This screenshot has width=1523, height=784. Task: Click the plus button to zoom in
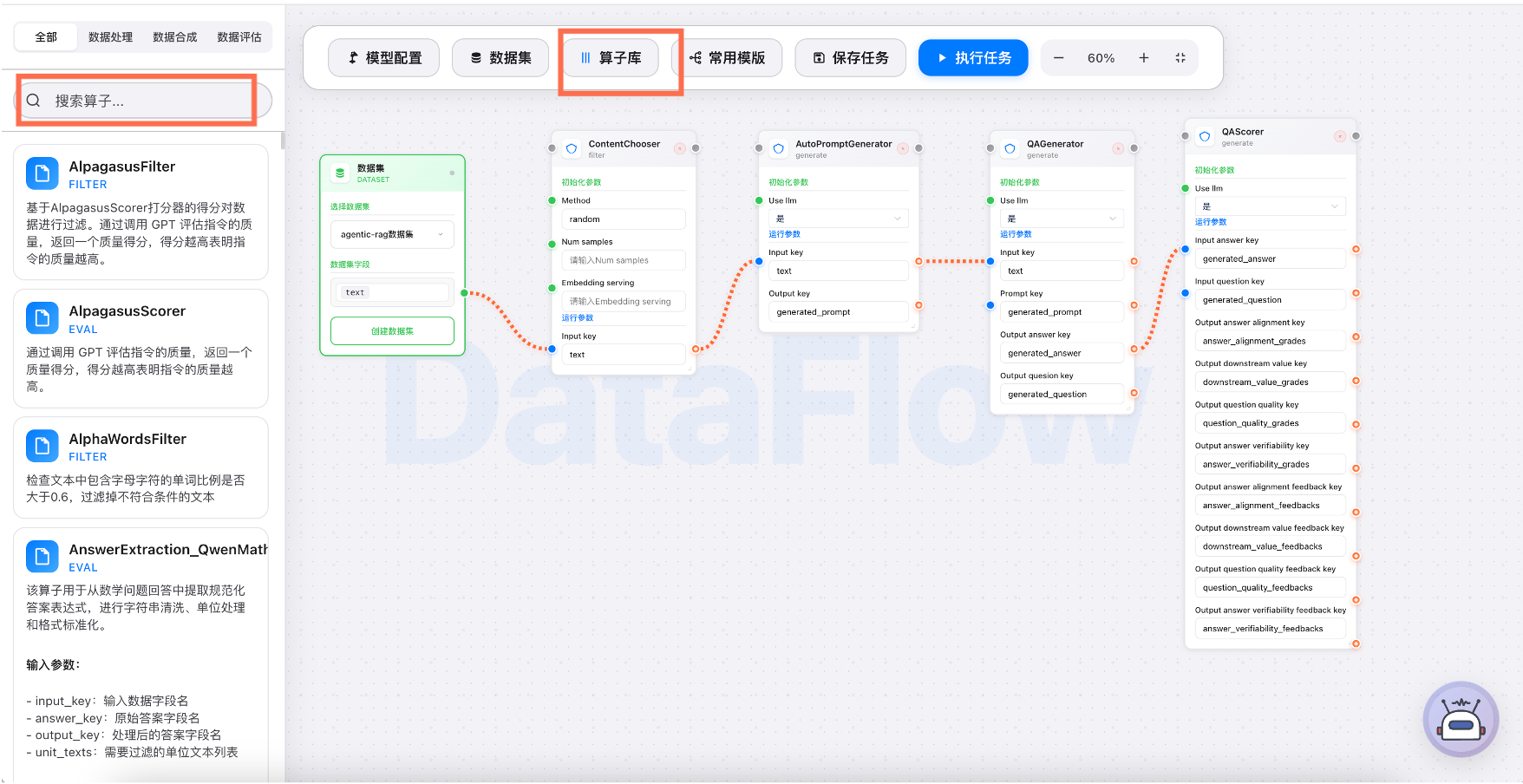pyautogui.click(x=1144, y=57)
